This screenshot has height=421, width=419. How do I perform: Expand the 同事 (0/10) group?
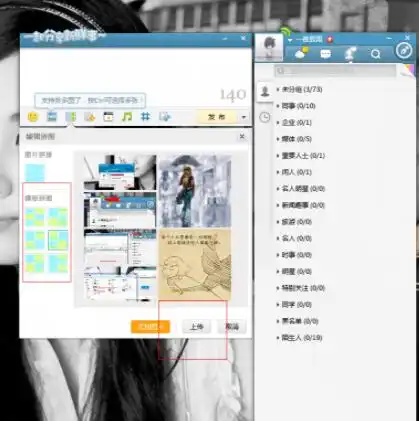pos(296,106)
